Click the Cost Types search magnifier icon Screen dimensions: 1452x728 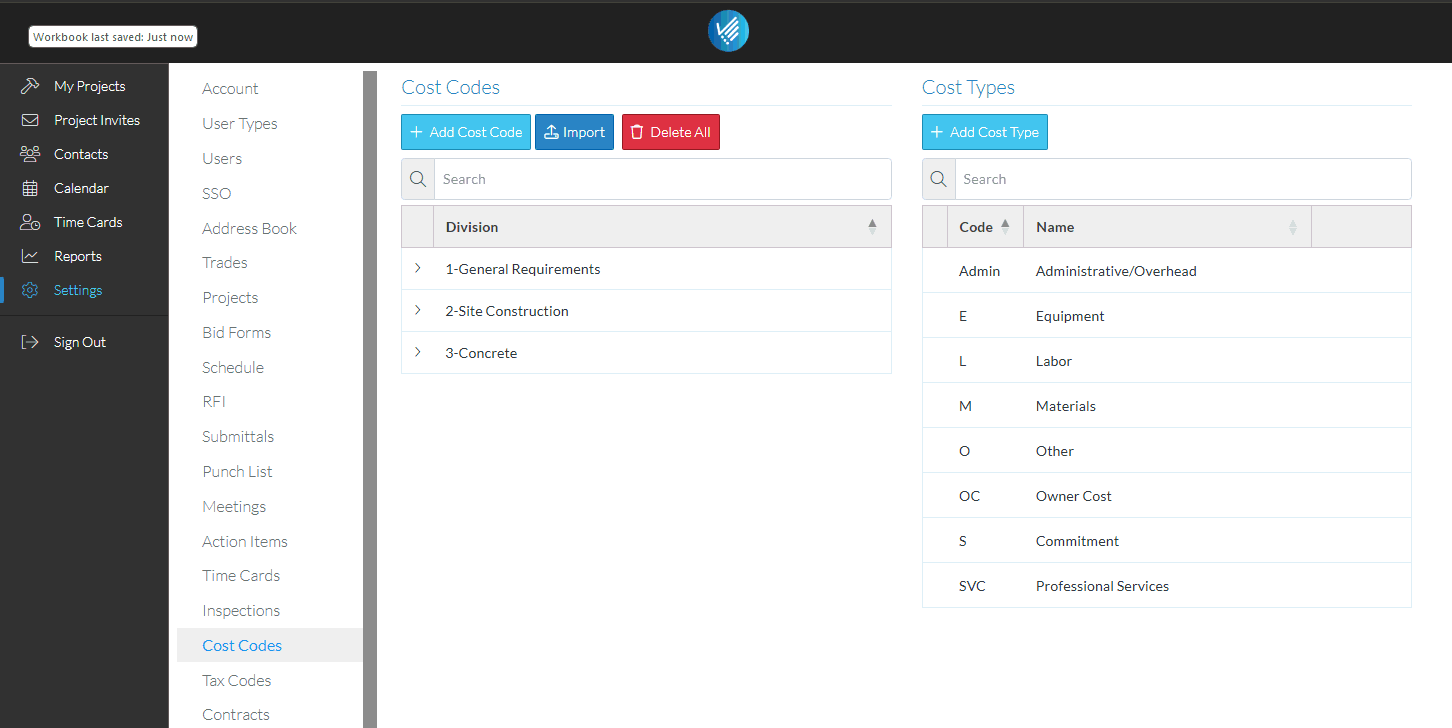[938, 179]
